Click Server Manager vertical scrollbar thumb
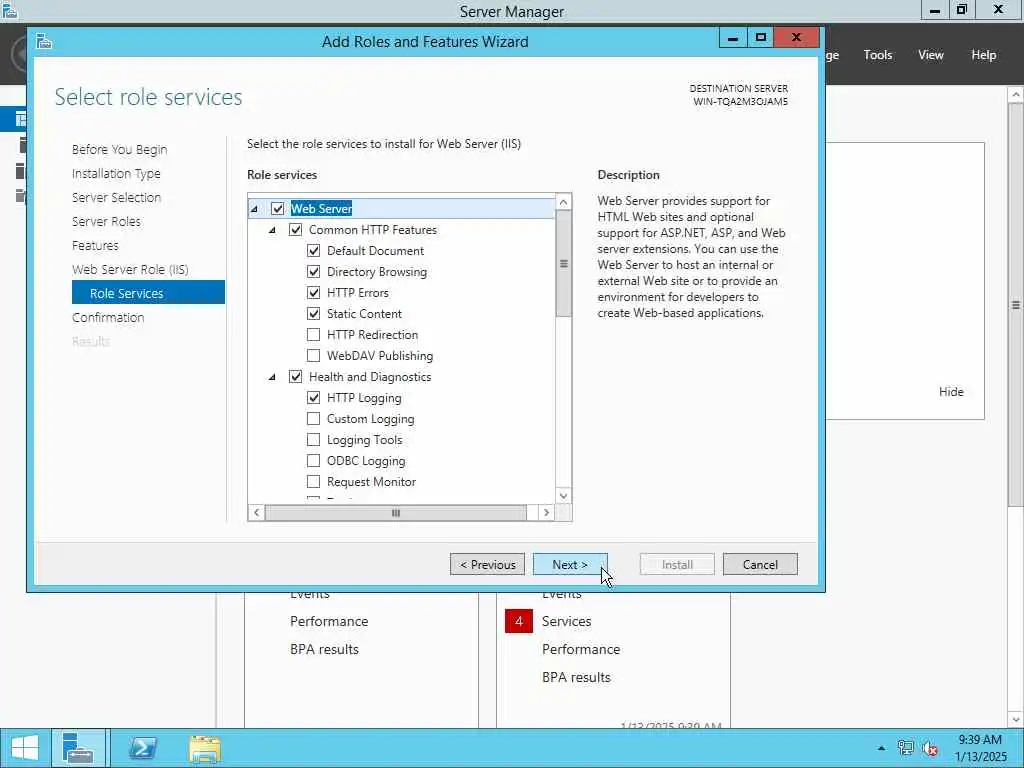Screen dimensions: 1024x768 tap(1016, 304)
